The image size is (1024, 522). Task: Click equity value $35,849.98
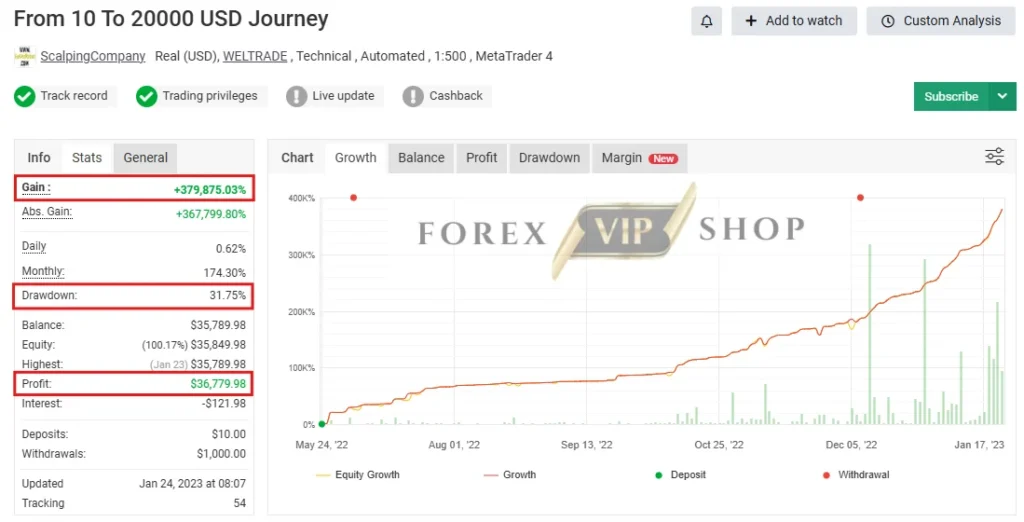(x=218, y=344)
